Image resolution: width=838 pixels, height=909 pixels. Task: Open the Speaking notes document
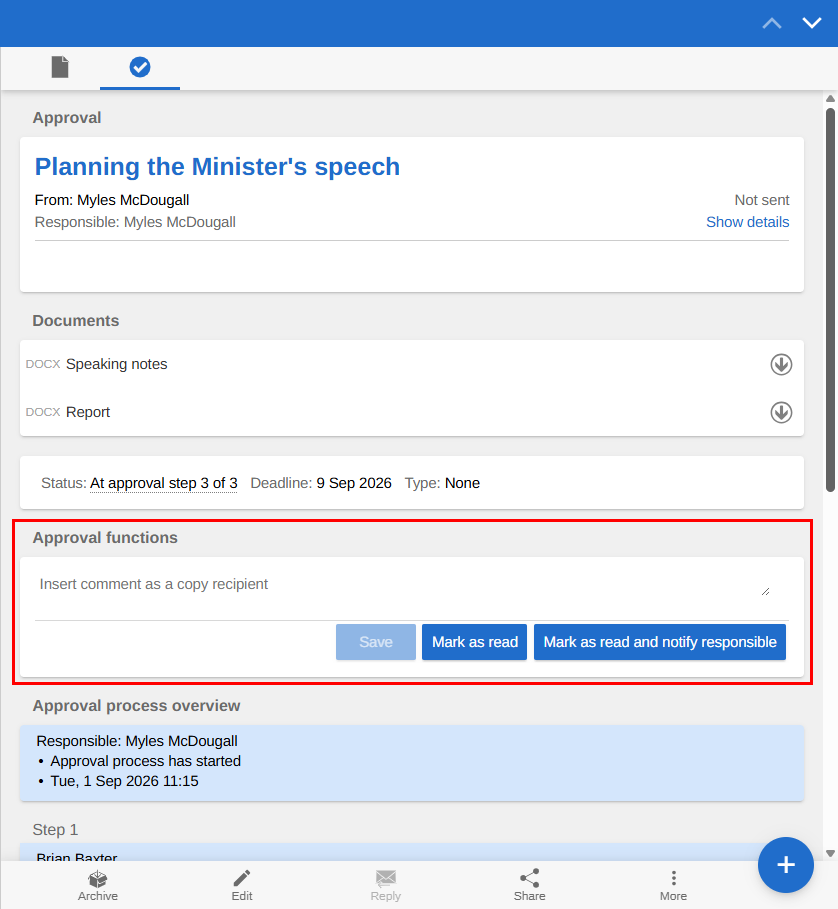click(x=116, y=364)
